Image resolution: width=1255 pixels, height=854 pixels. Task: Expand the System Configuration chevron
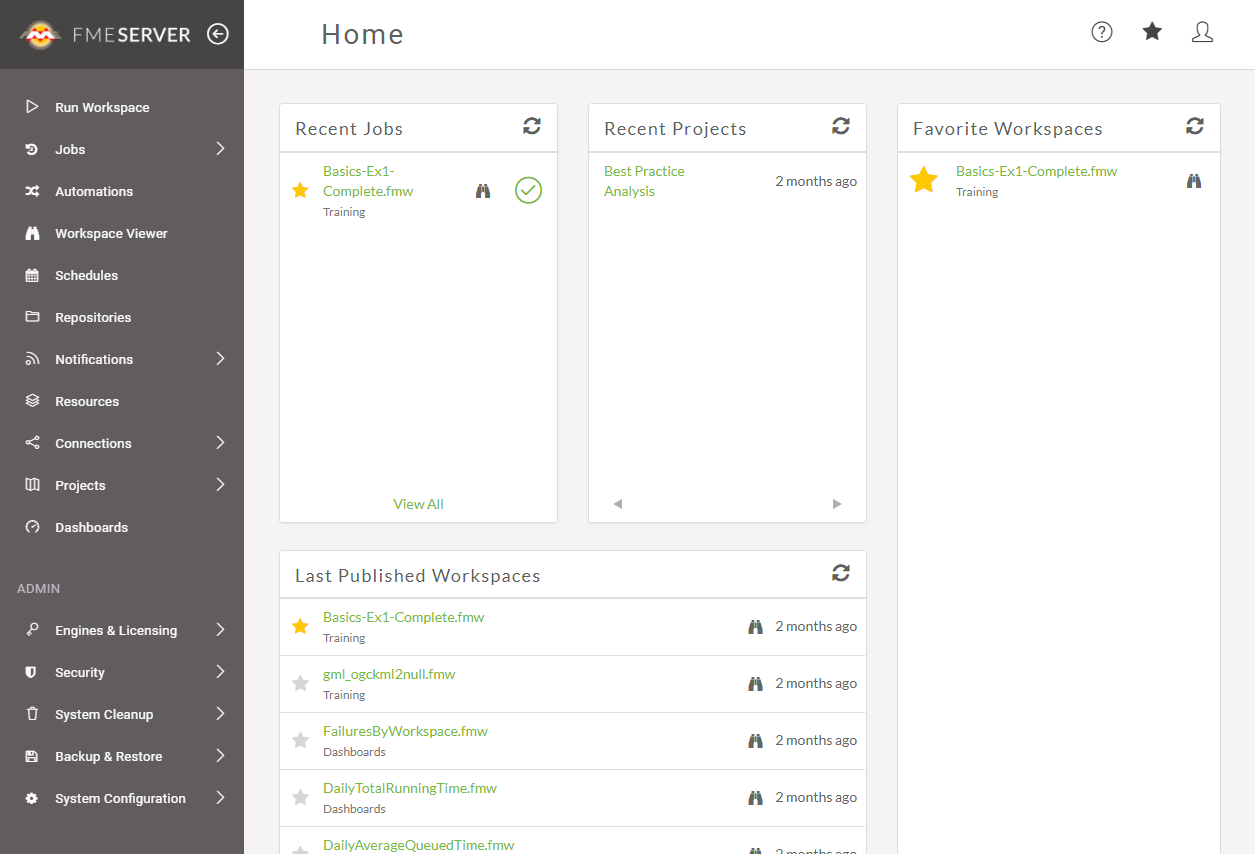click(220, 798)
